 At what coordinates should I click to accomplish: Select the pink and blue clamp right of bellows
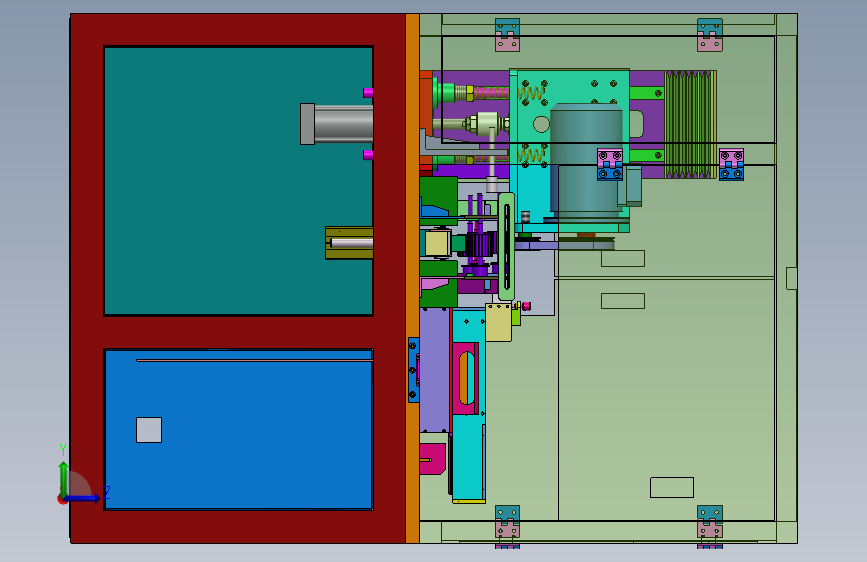coord(731,164)
